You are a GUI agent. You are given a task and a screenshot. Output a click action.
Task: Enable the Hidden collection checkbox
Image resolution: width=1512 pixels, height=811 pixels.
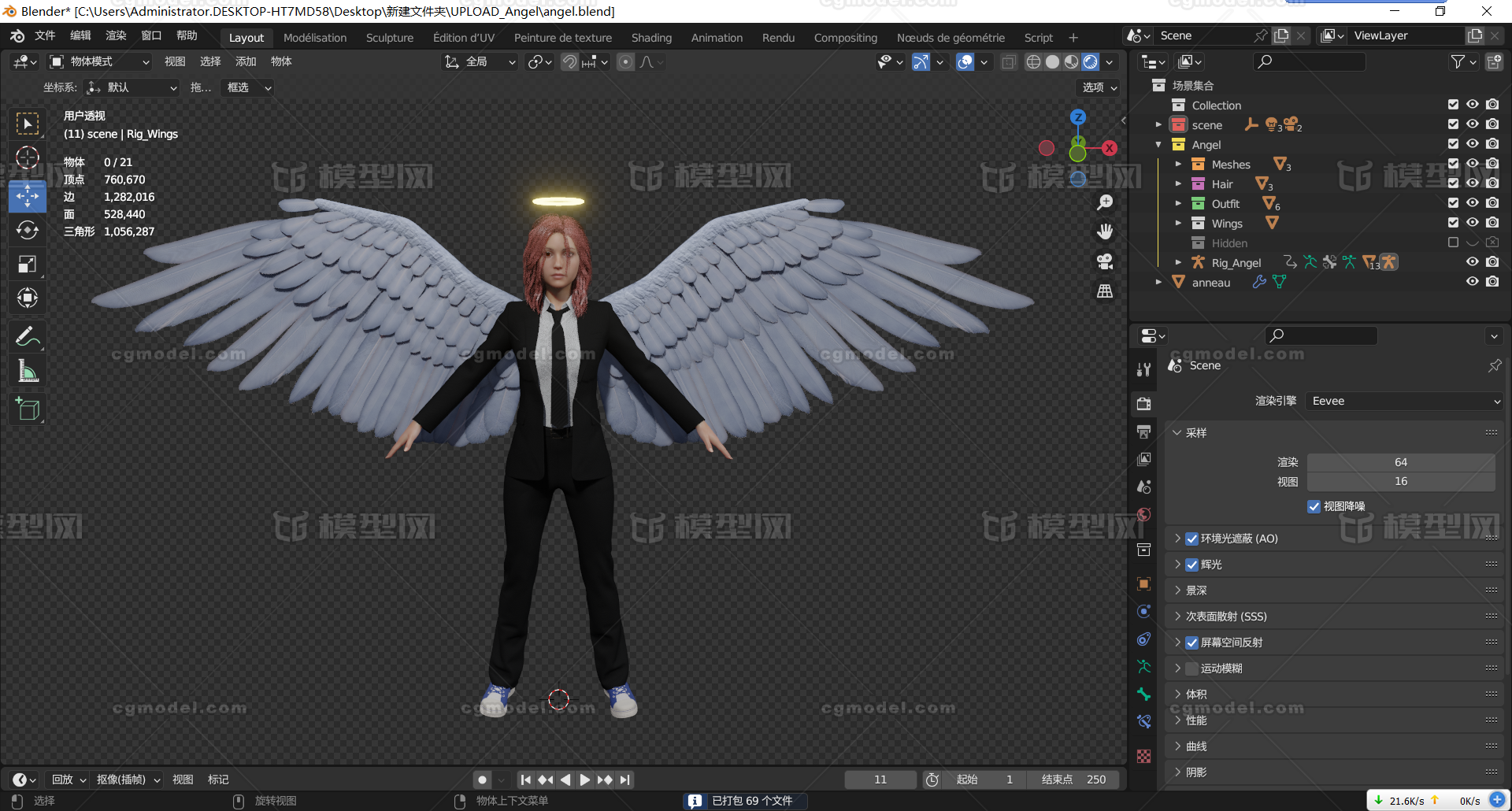click(x=1454, y=243)
